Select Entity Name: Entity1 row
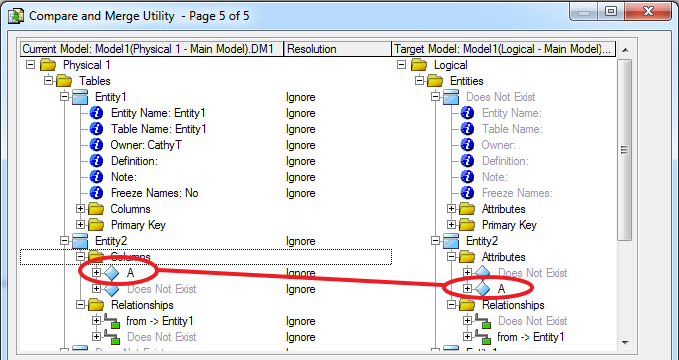Viewport: 679px width, 360px height. coord(158,113)
